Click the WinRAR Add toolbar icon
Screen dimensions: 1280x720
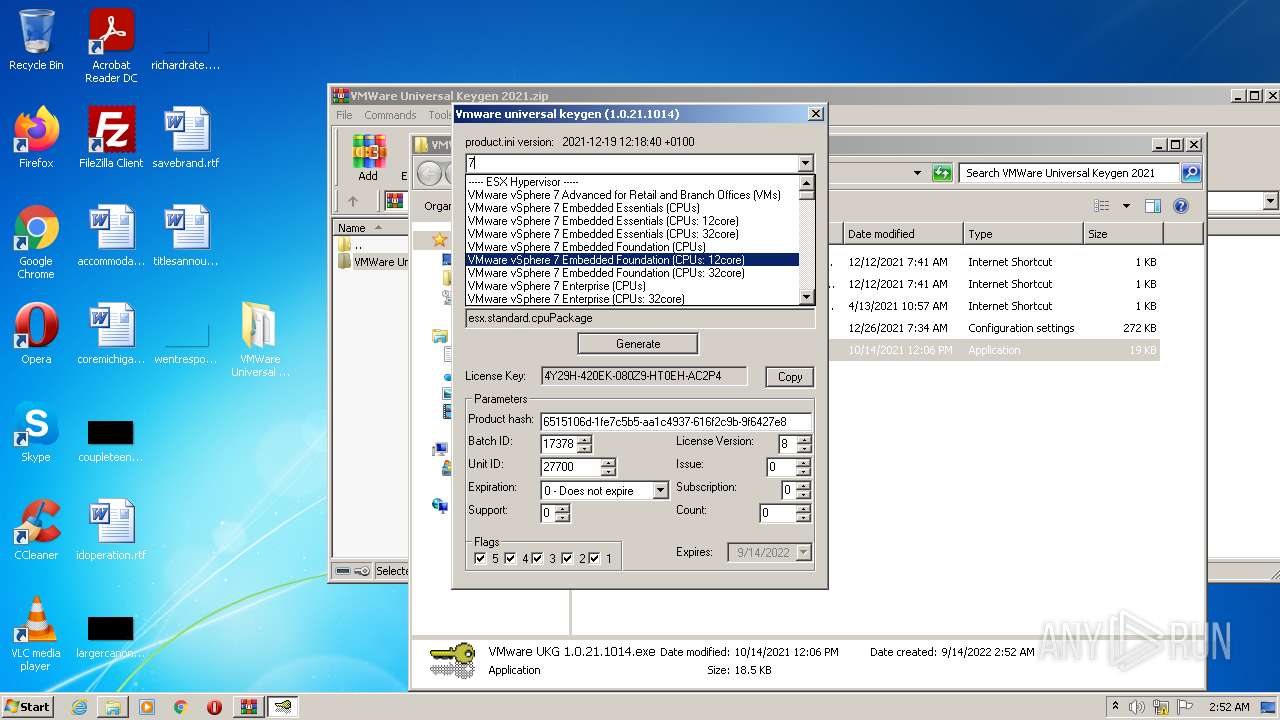pyautogui.click(x=368, y=158)
